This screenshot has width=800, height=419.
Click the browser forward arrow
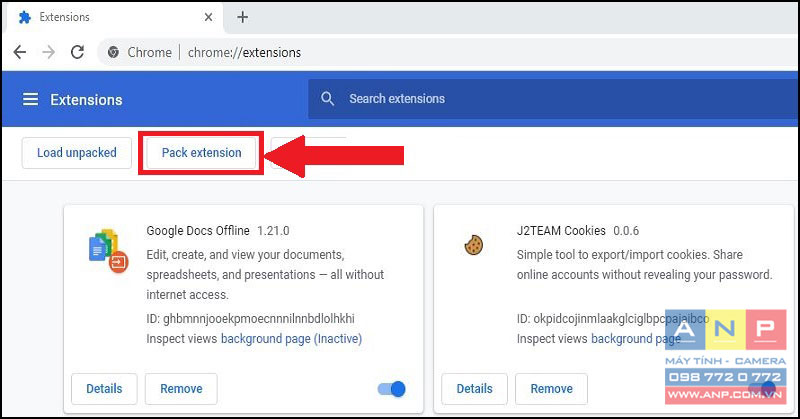coord(48,52)
